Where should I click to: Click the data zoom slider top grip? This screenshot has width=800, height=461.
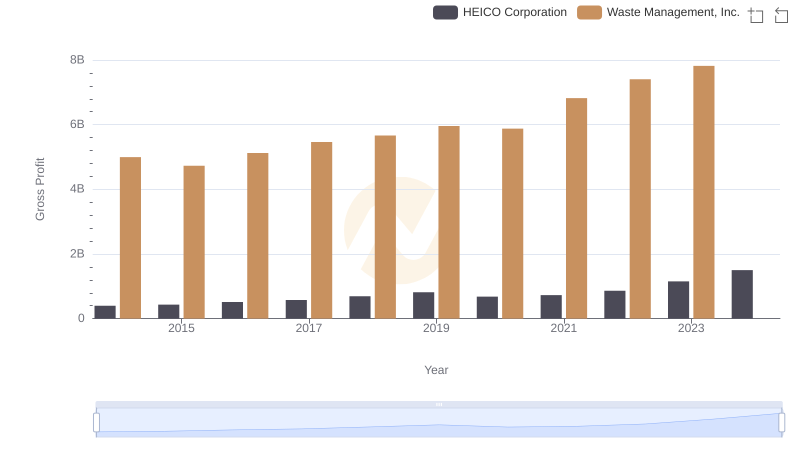[x=439, y=404]
